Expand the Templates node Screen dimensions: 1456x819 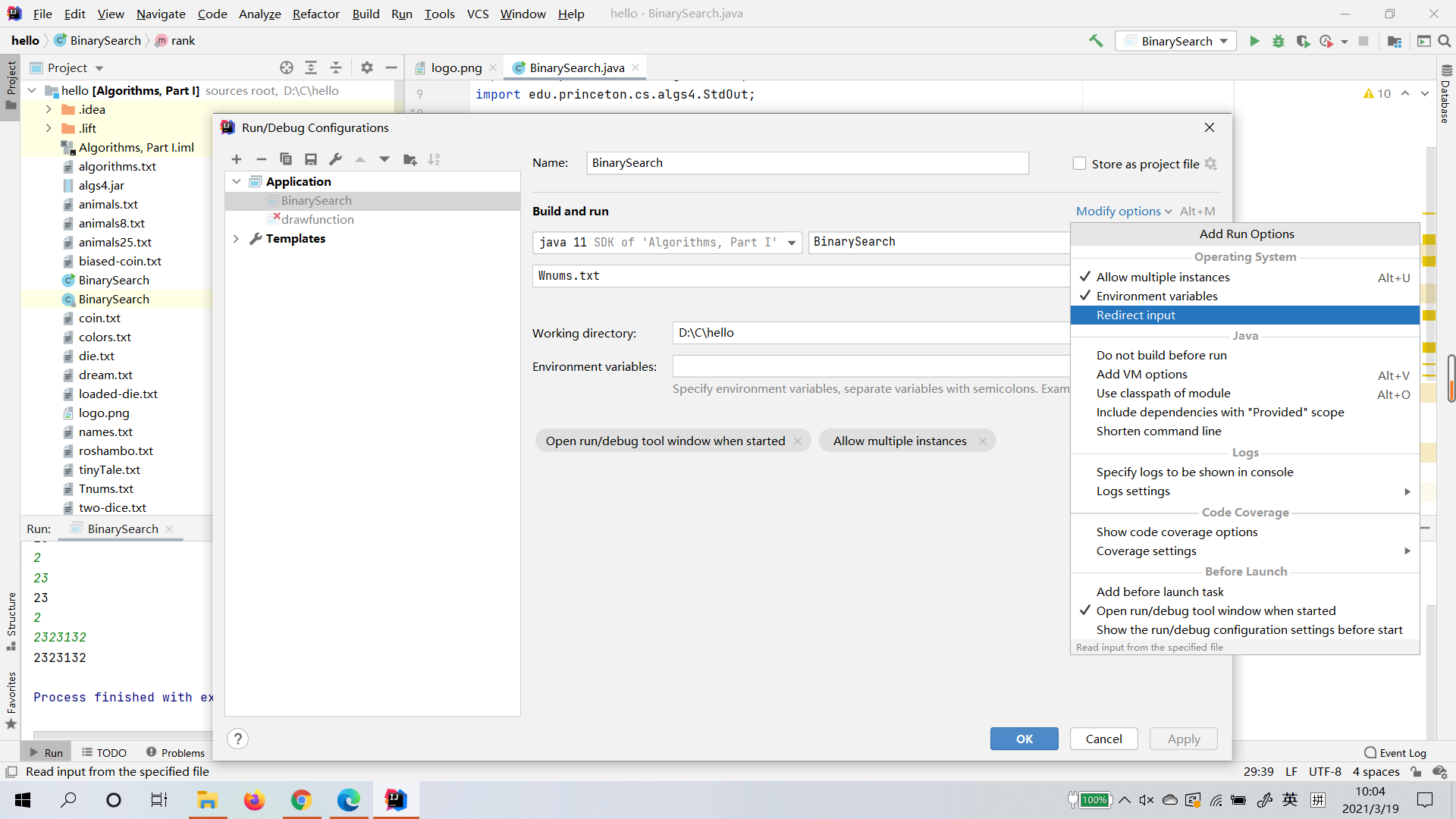[x=237, y=239]
